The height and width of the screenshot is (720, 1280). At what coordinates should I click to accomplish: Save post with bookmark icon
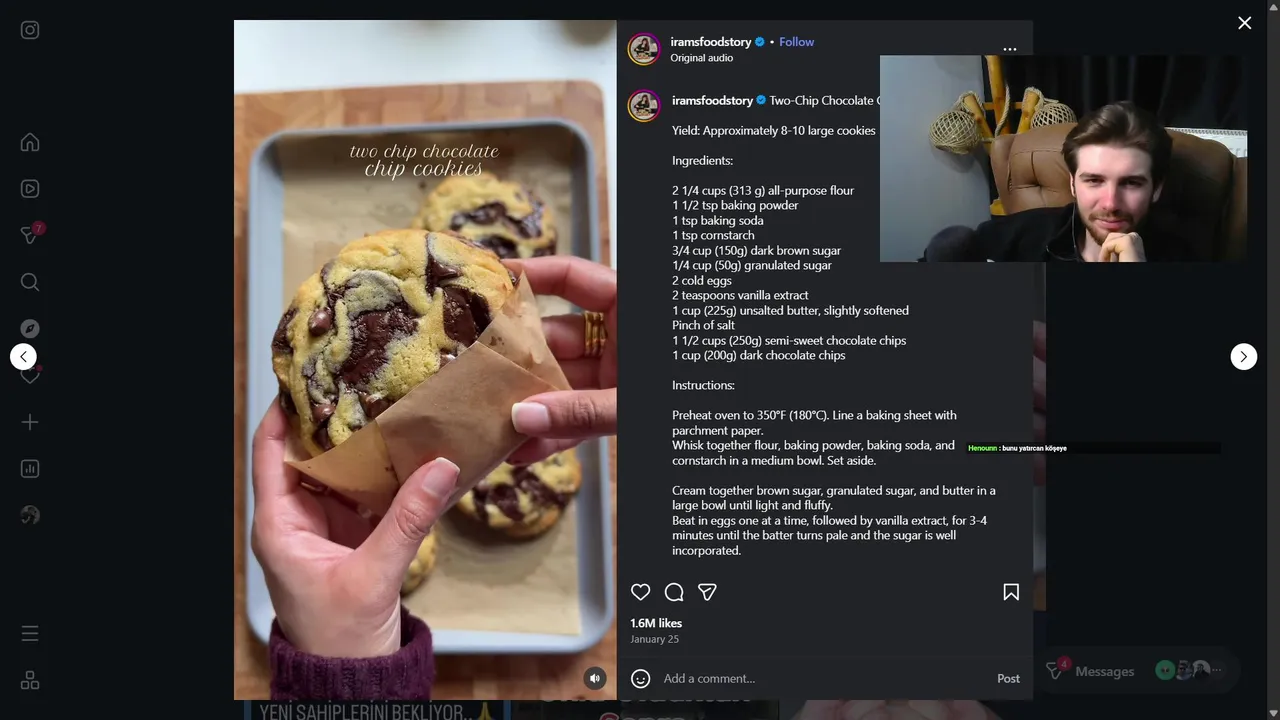point(1011,592)
